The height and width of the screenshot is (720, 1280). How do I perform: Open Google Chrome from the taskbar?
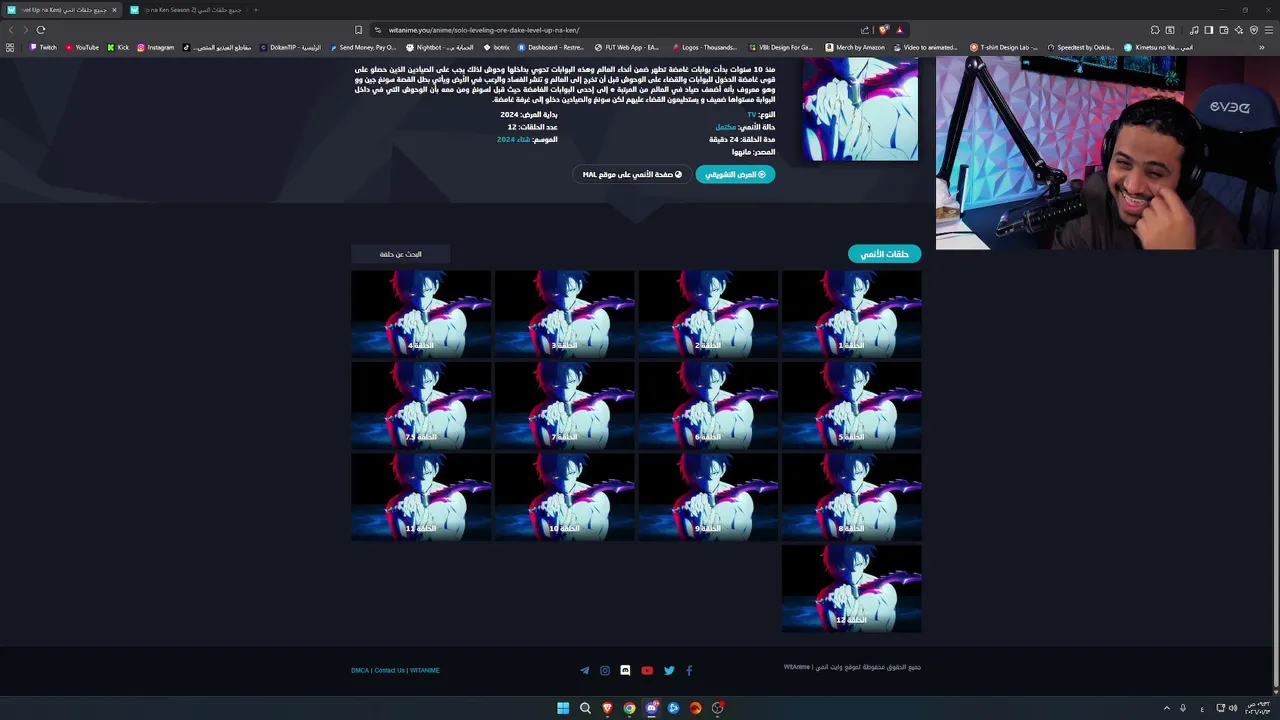(629, 708)
